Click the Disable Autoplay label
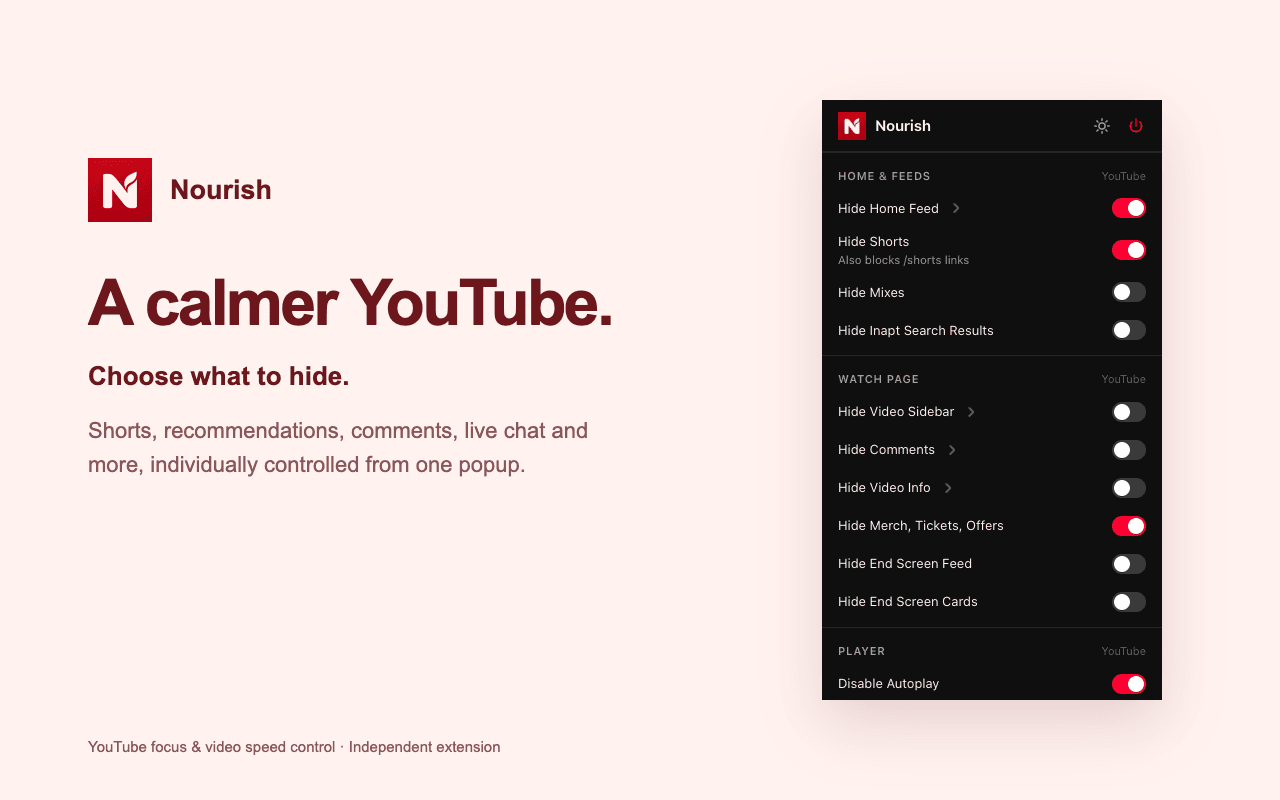Viewport: 1280px width, 800px height. [x=889, y=684]
